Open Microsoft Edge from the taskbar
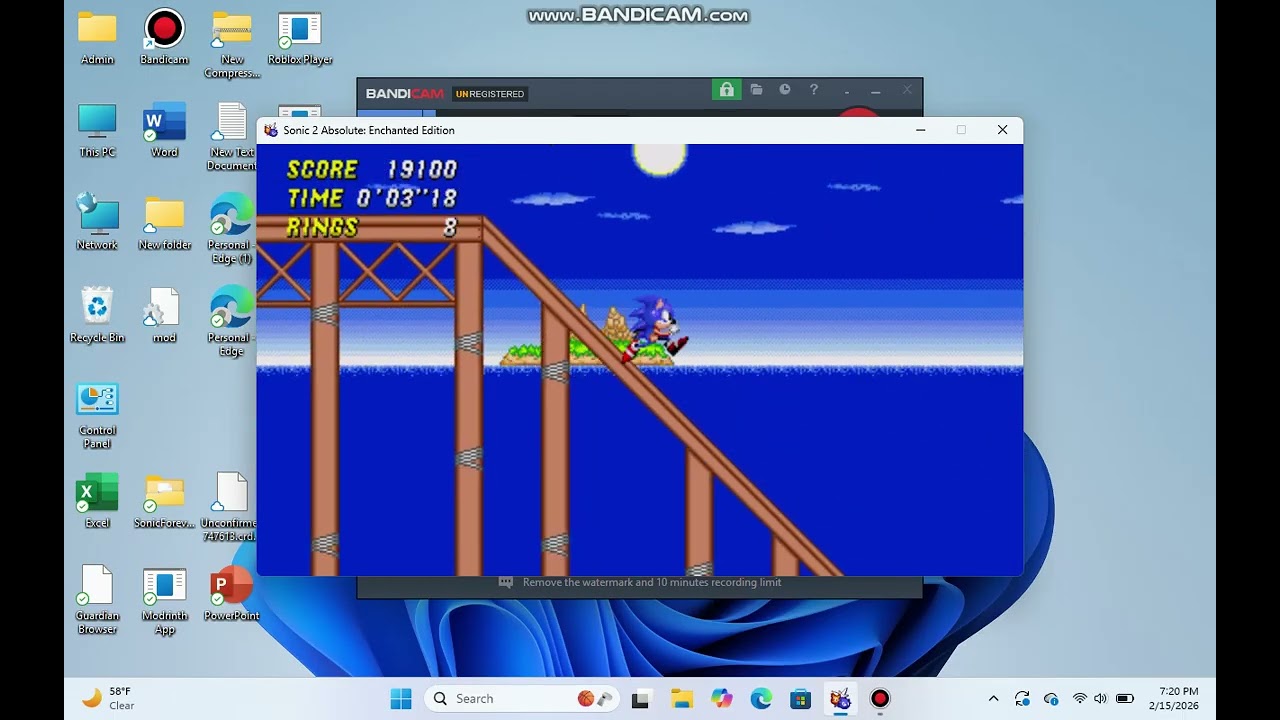Viewport: 1280px width, 720px height. pyautogui.click(x=761, y=698)
